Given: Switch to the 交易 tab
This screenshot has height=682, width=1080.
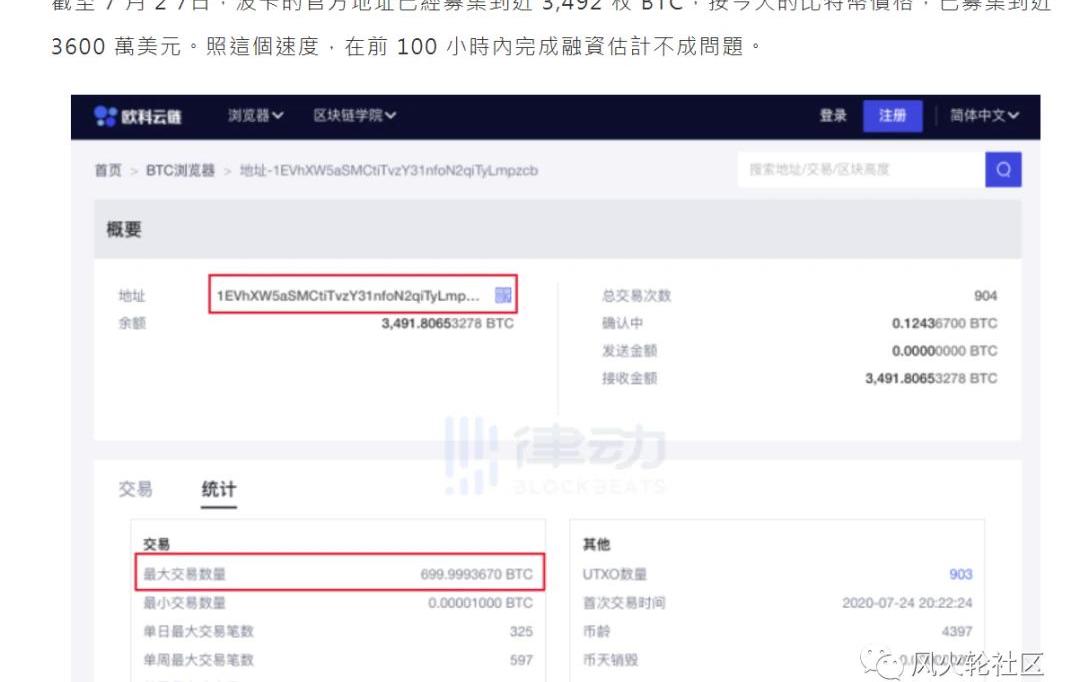Looking at the screenshot, I should 136,489.
